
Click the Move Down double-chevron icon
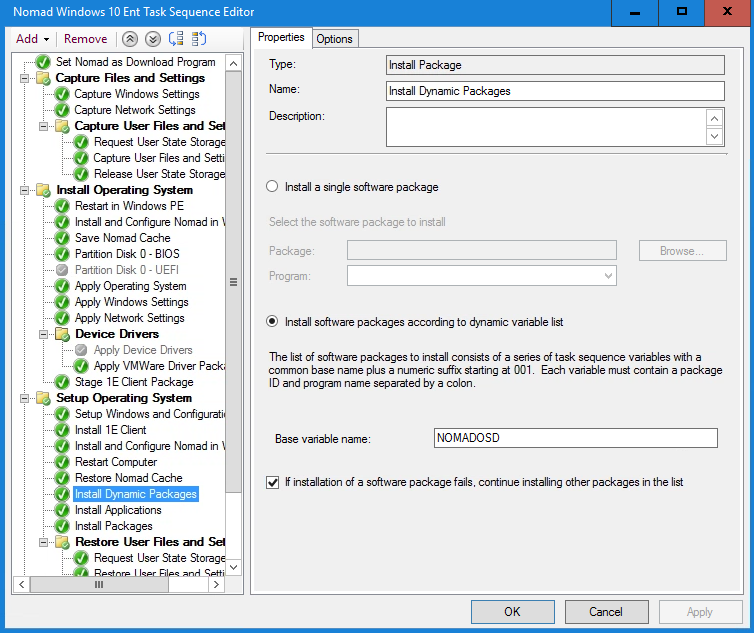152,39
